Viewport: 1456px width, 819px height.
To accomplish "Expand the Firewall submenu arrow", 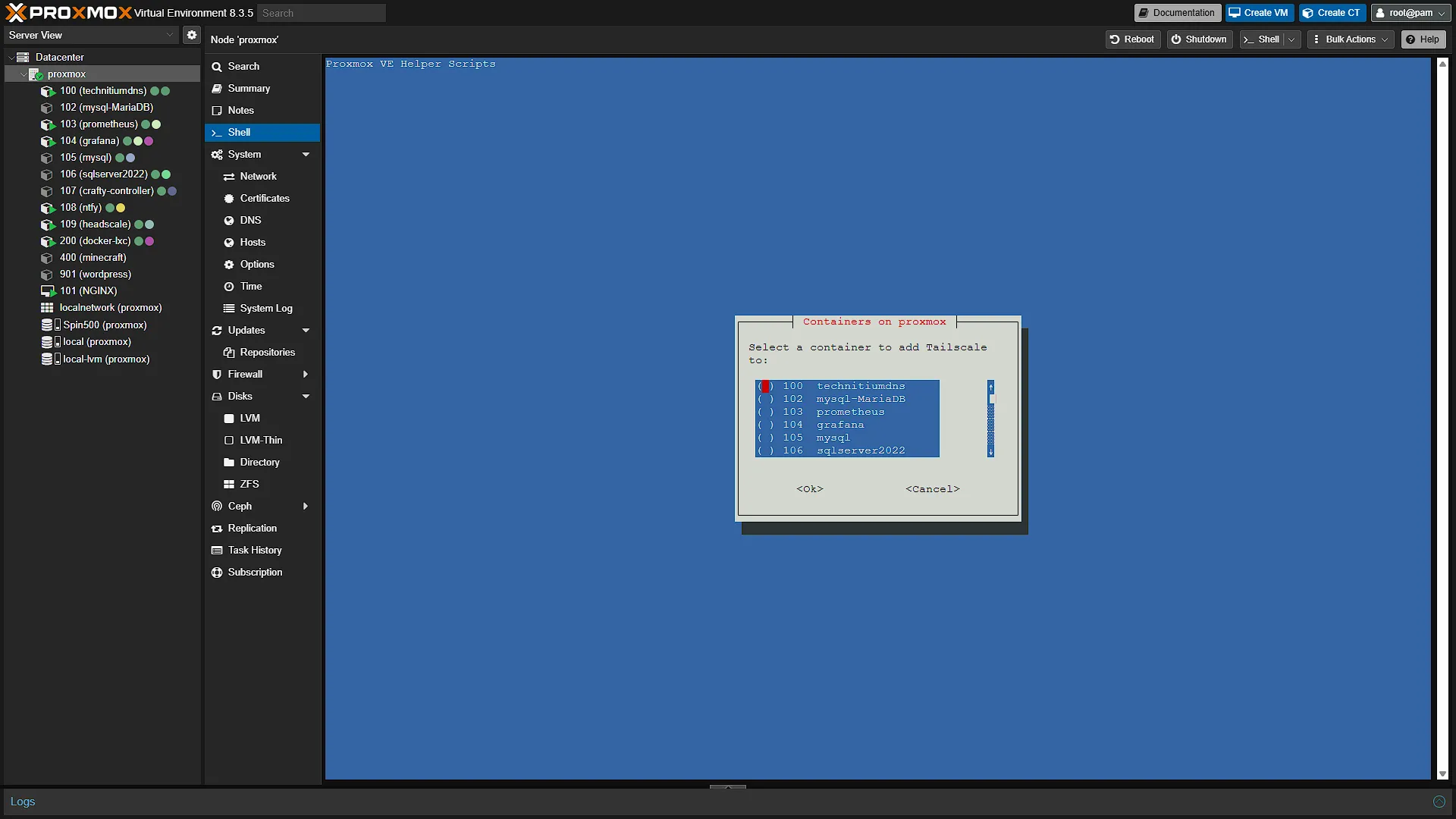I will 306,375.
